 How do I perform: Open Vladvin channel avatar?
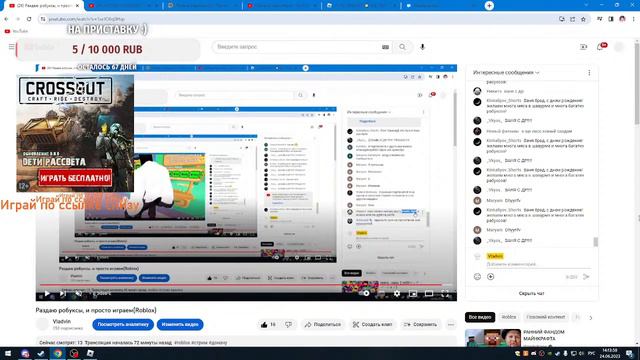[42, 324]
